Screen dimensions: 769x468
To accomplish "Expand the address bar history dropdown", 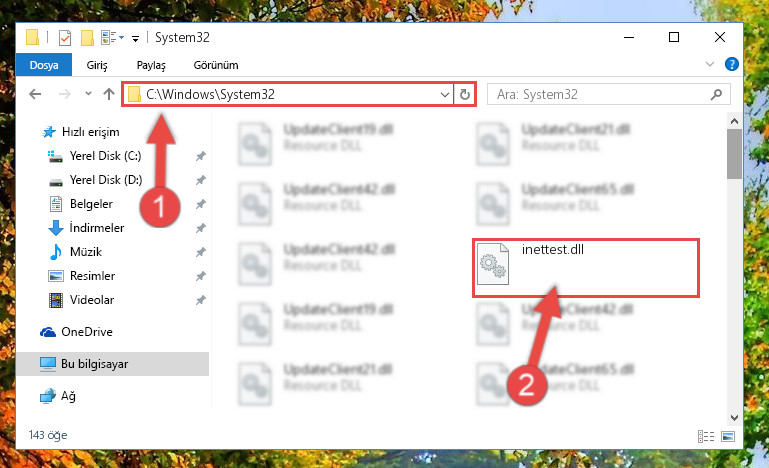I will coord(444,94).
